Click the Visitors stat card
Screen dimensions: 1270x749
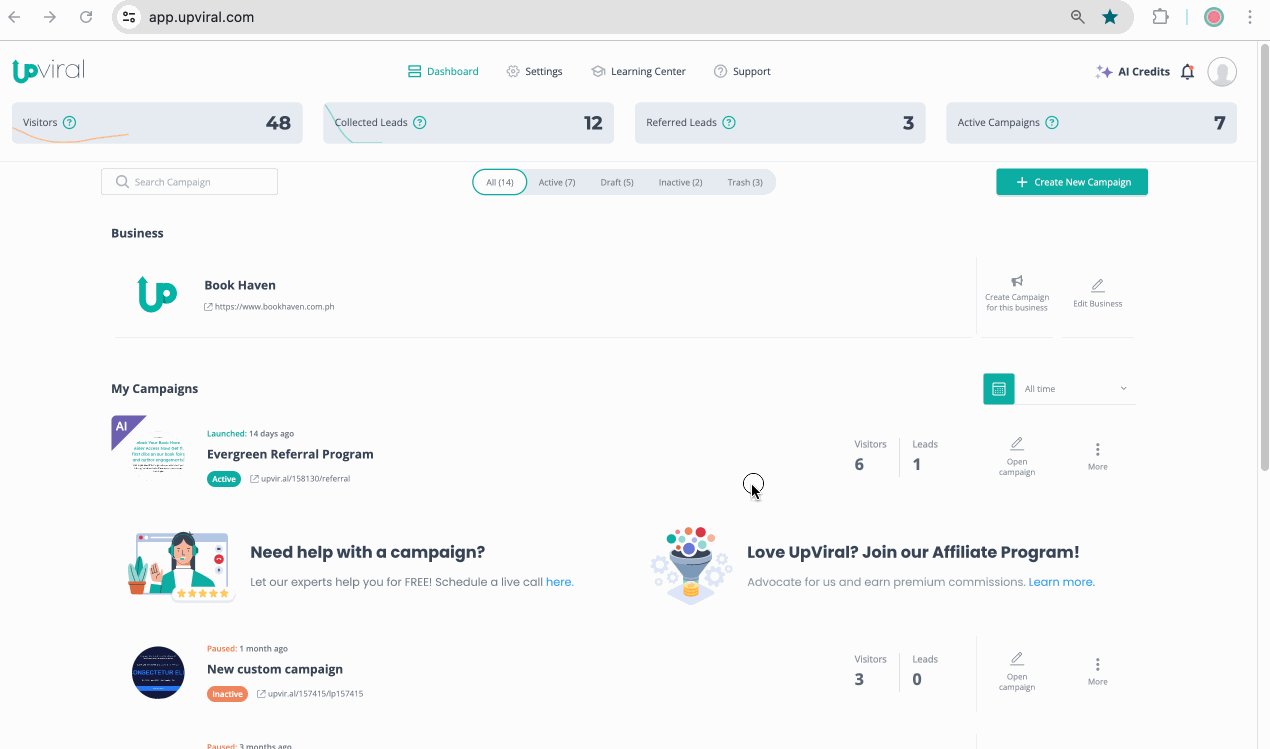coord(157,123)
